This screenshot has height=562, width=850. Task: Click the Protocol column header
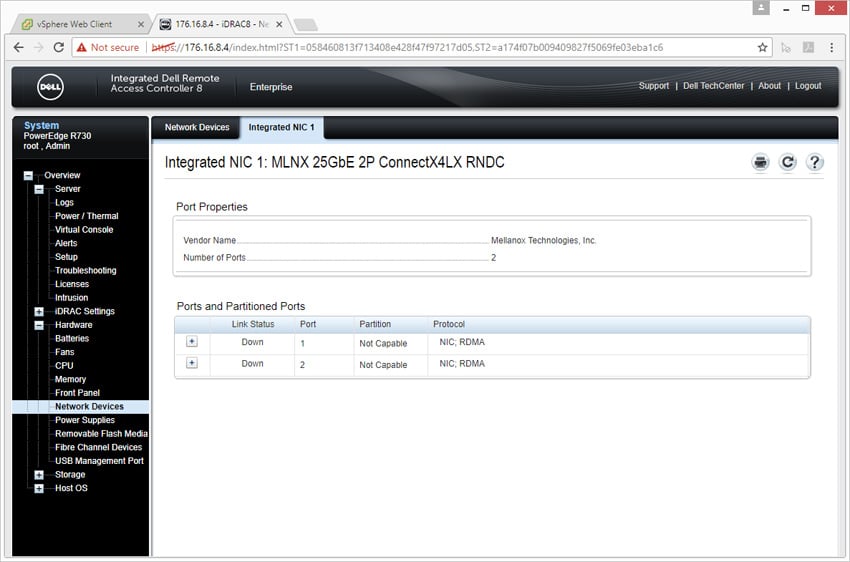[448, 324]
